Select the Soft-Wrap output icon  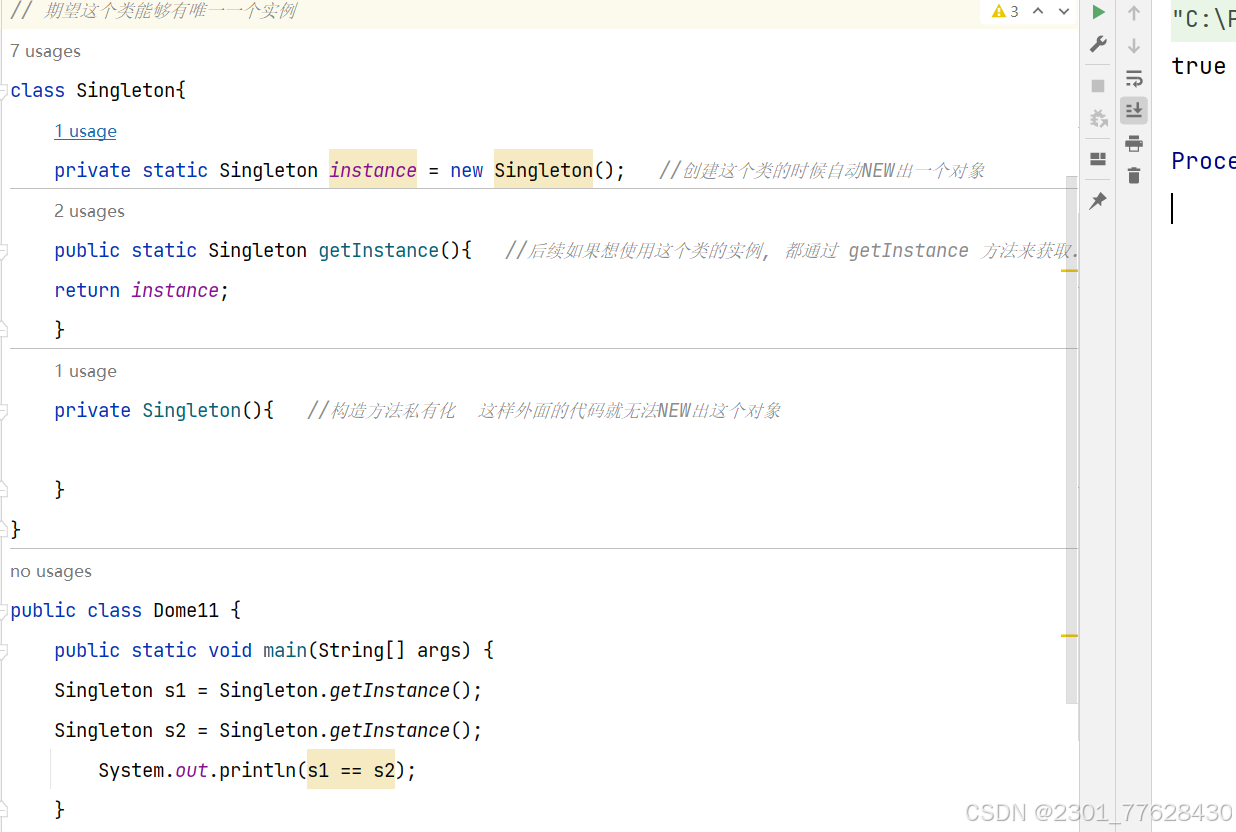[1134, 78]
